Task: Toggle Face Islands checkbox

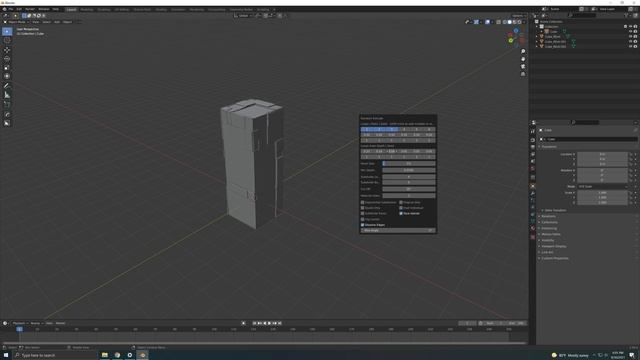Action: [x=401, y=213]
